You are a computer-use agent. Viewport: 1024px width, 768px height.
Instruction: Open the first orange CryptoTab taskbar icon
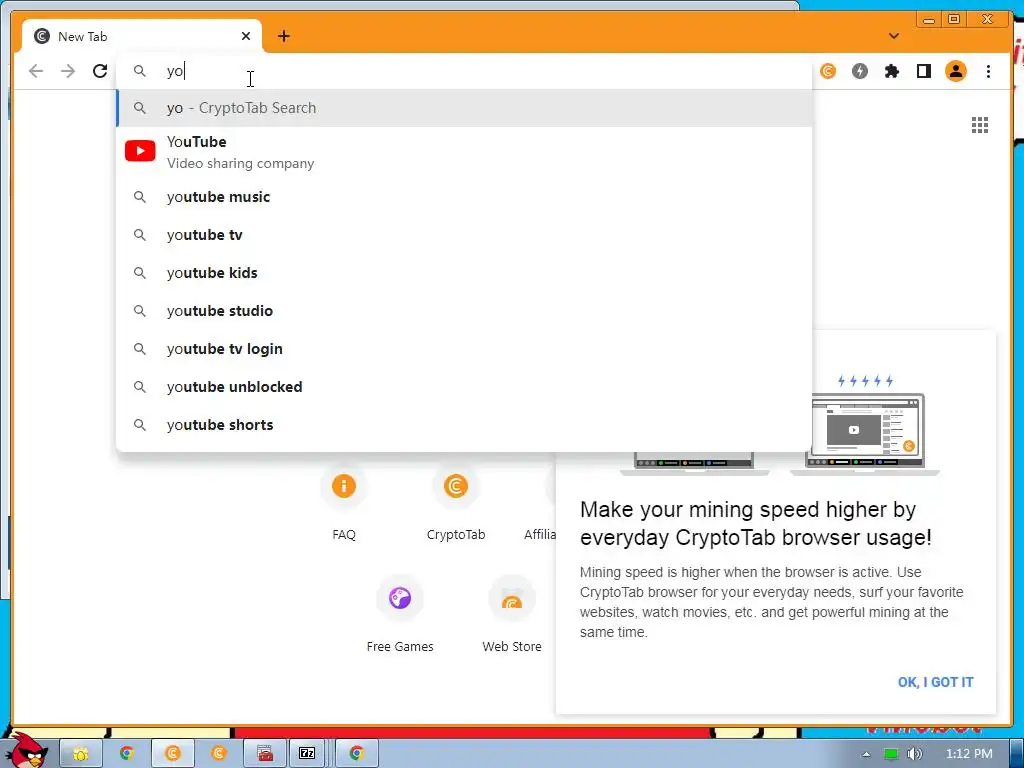pyautogui.click(x=172, y=754)
